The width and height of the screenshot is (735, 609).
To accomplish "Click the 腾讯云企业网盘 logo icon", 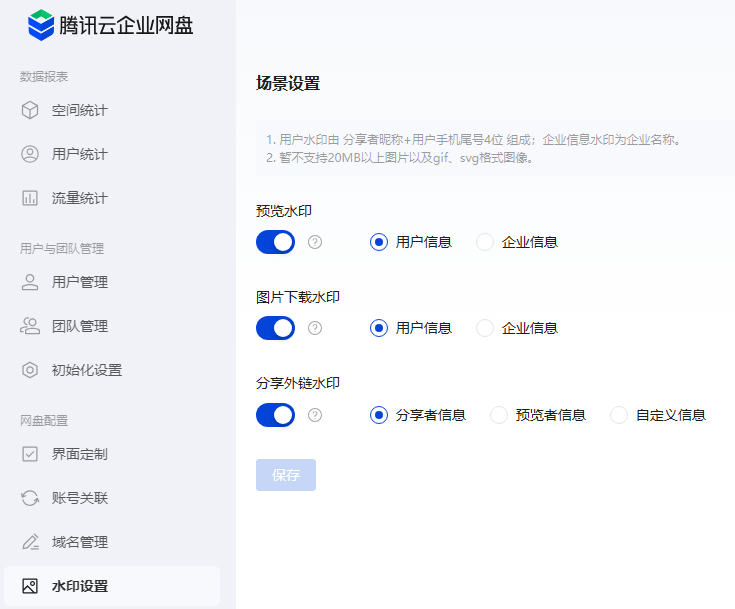I will [x=41, y=25].
